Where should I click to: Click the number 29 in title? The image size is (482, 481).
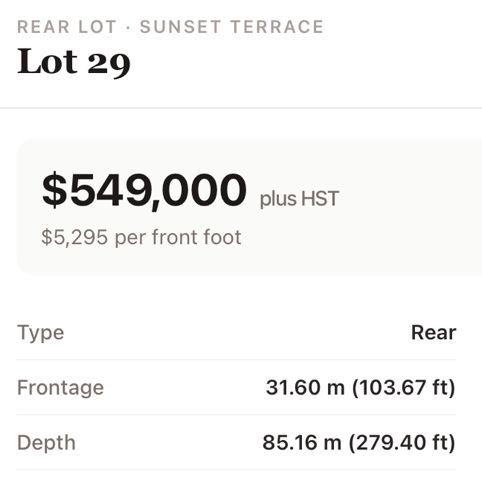[109, 64]
